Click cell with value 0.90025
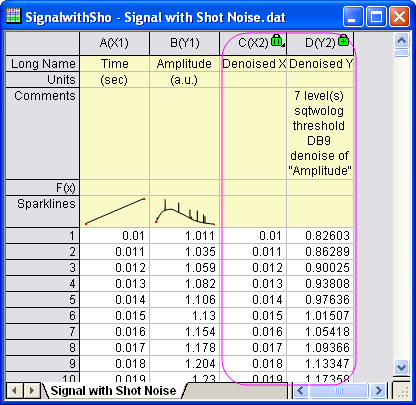Viewport: 416px width, 405px height. coord(320,268)
